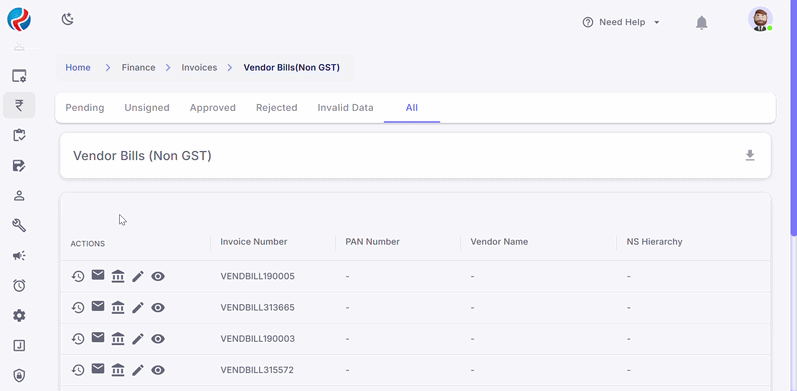Click the page vertical scrollbar

794,117
